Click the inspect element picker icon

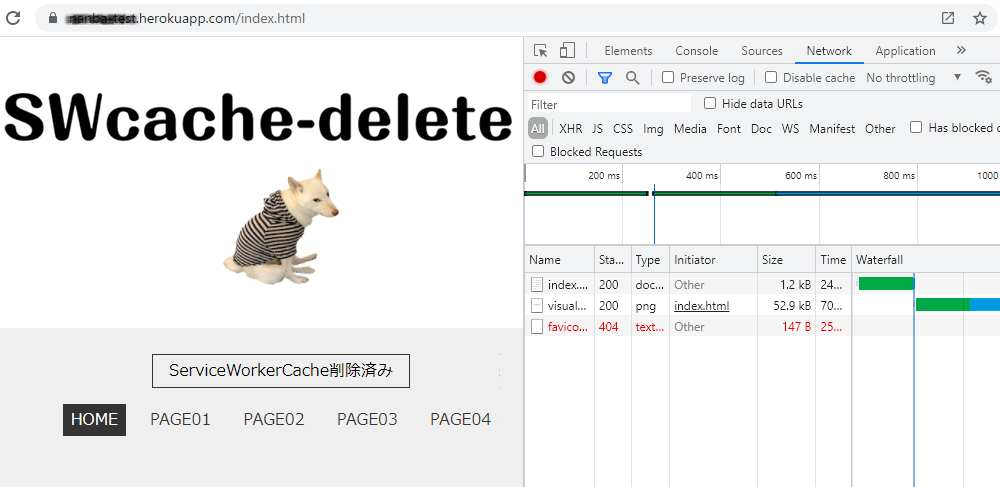coord(541,51)
